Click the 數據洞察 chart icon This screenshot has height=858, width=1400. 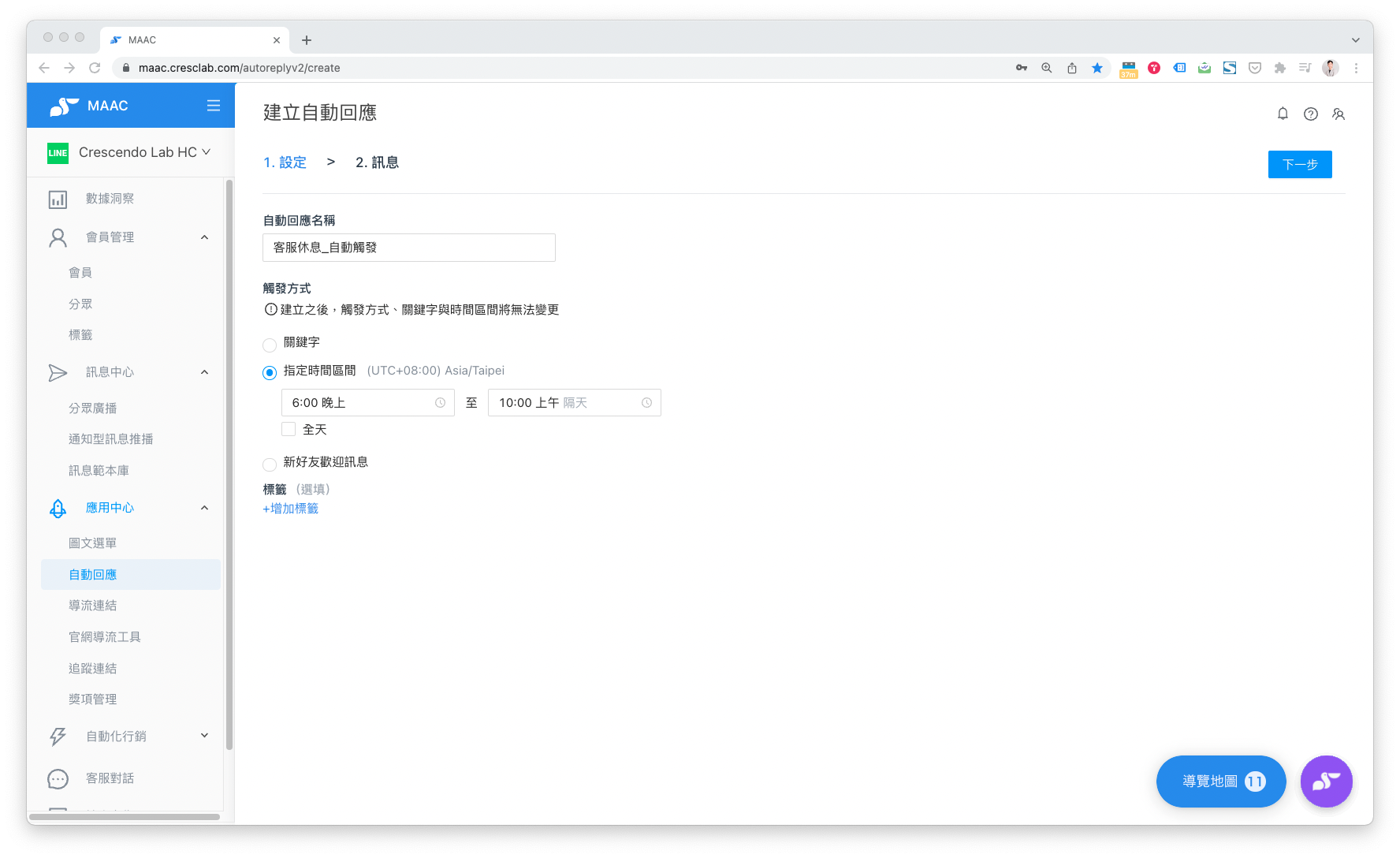[58, 199]
